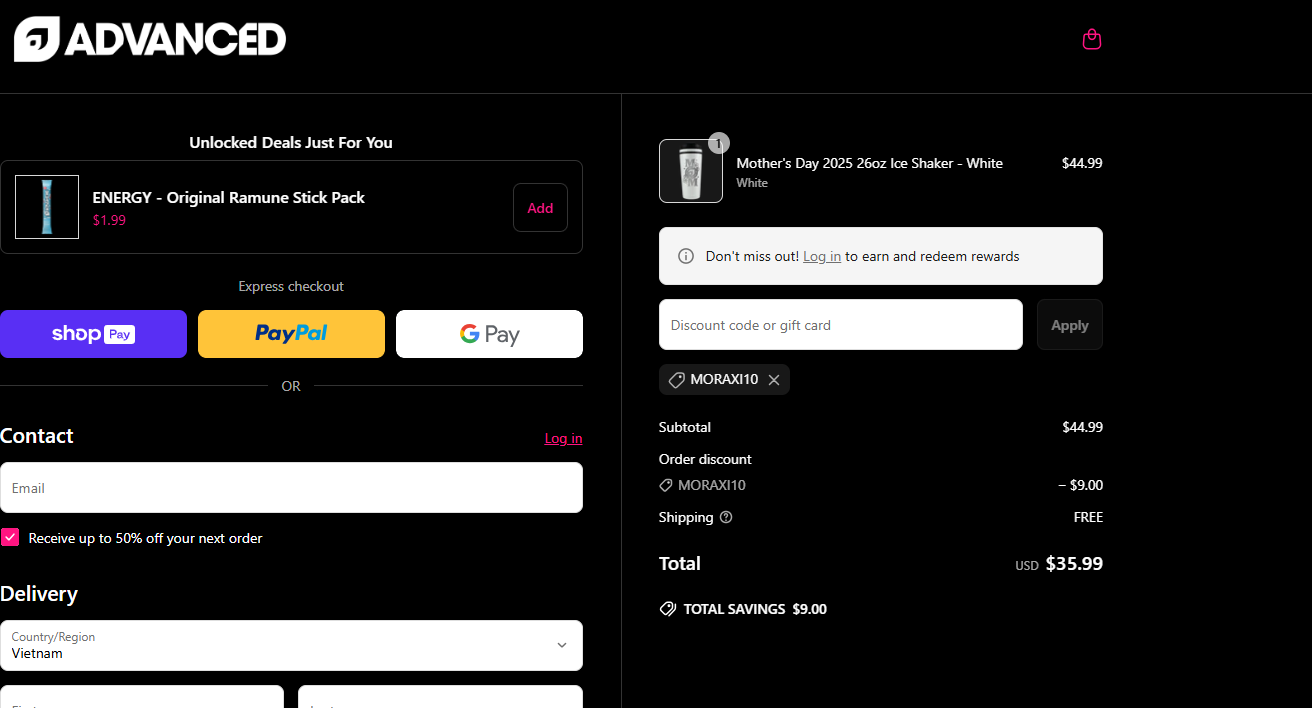
Task: Click the tag icon on MORAXI10 chip
Action: [677, 380]
